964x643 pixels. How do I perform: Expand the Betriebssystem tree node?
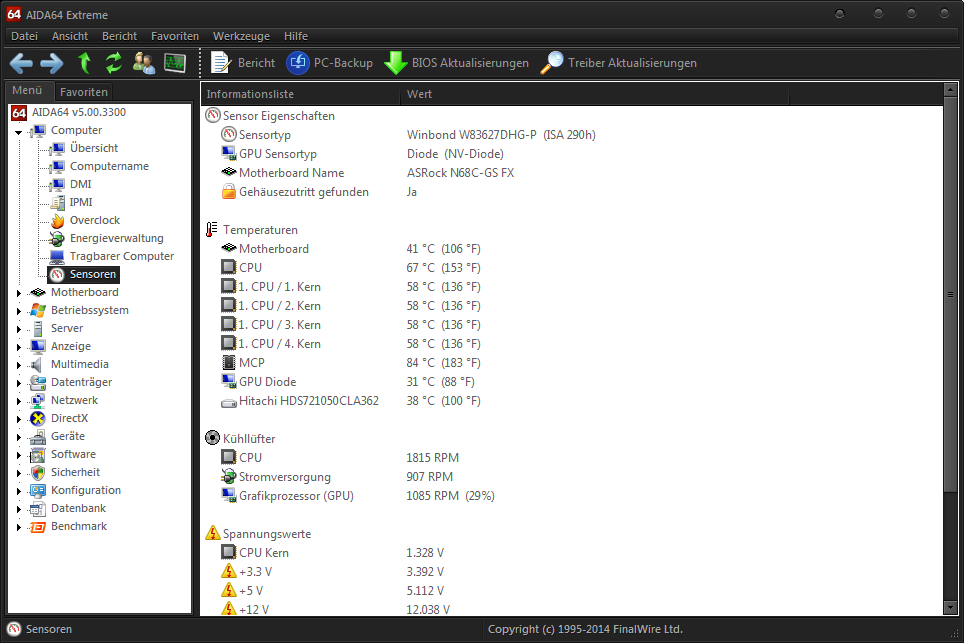(18, 311)
